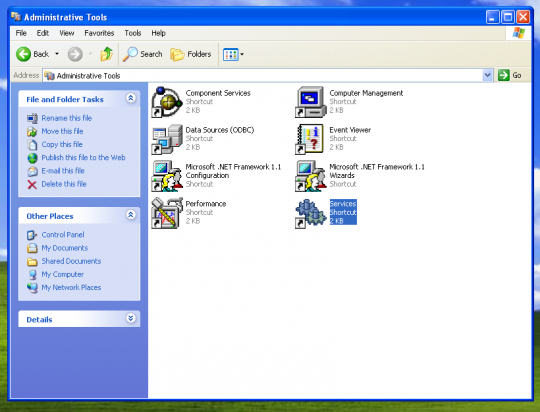Viewport: 540px width, 412px height.
Task: Open the Tools menu
Action: (x=133, y=33)
